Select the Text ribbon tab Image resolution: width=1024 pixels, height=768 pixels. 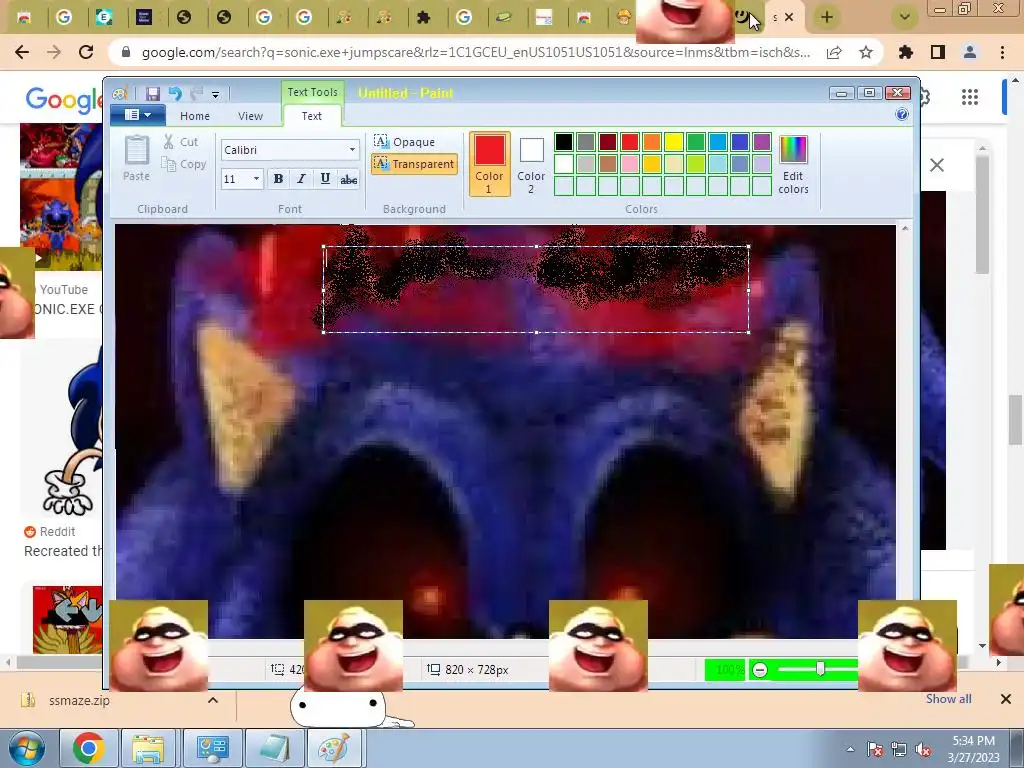(x=312, y=116)
